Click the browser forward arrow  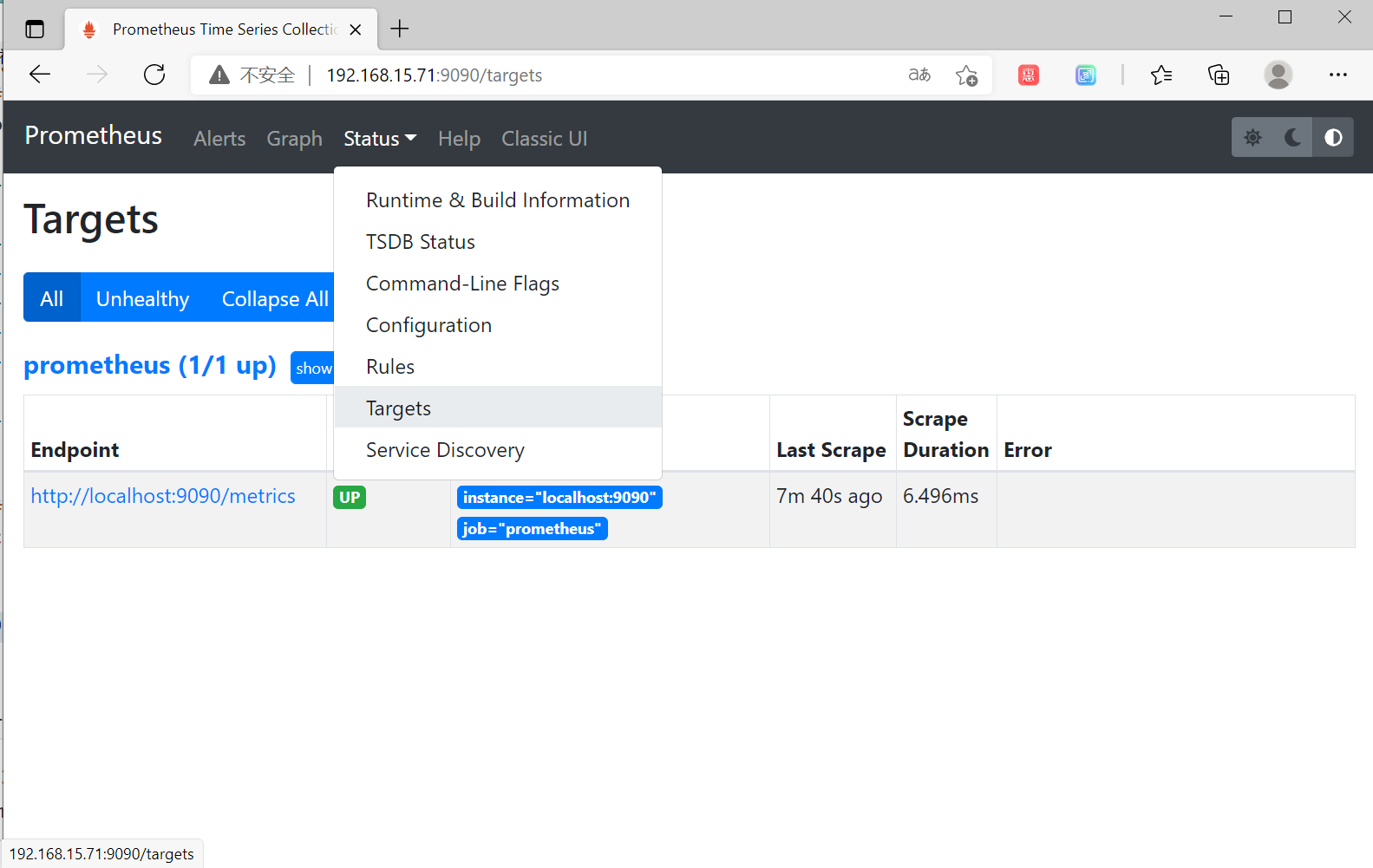coord(97,75)
